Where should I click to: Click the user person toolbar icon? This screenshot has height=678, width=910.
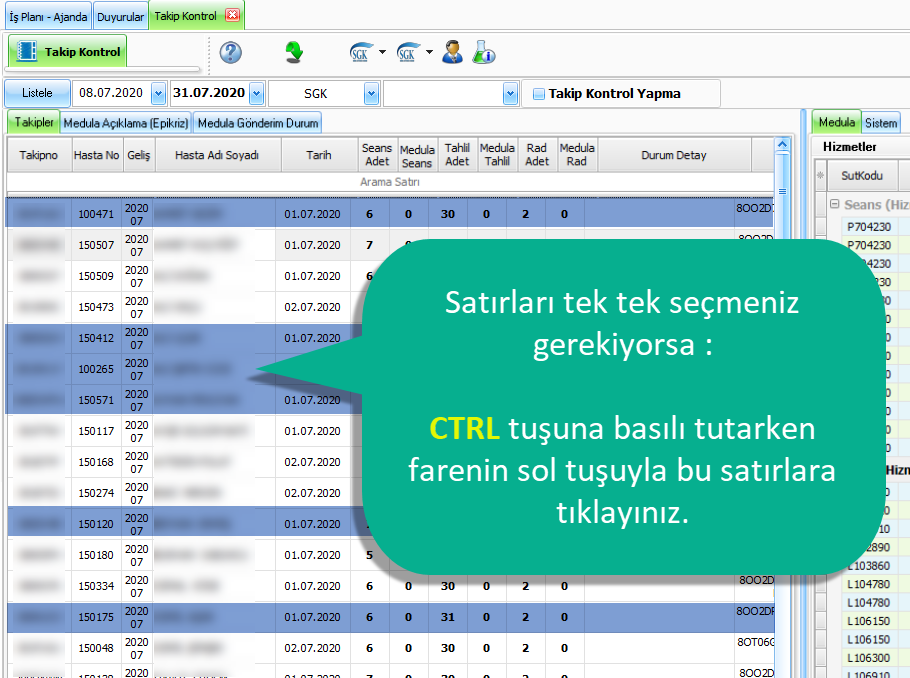(x=452, y=52)
